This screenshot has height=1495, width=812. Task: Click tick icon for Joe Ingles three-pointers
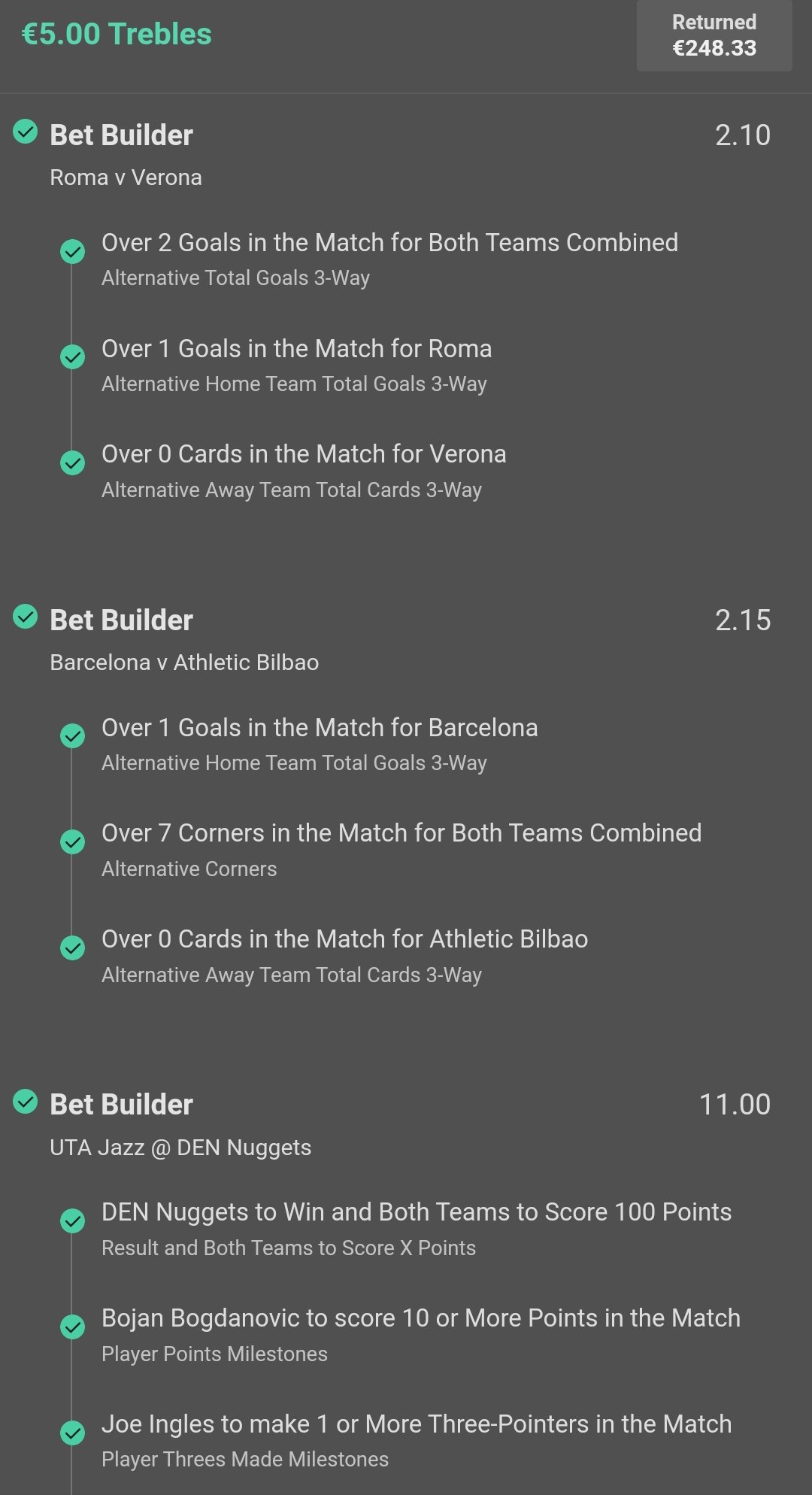(x=72, y=1432)
